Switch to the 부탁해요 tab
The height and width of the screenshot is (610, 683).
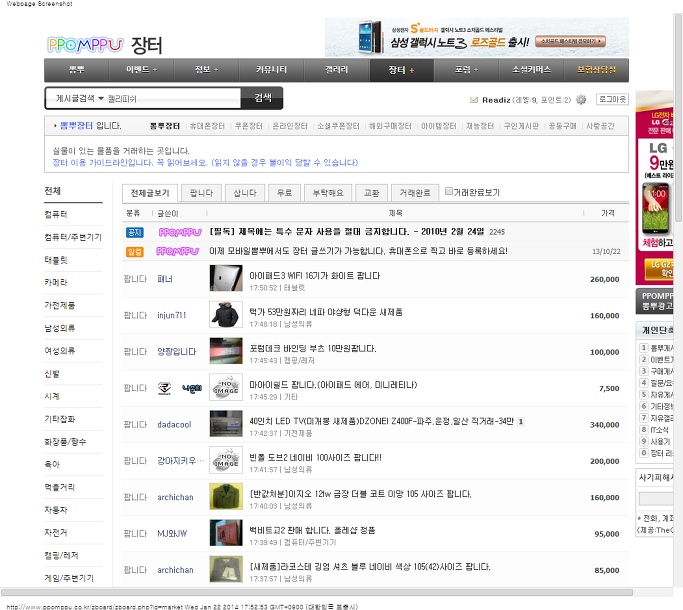point(328,193)
